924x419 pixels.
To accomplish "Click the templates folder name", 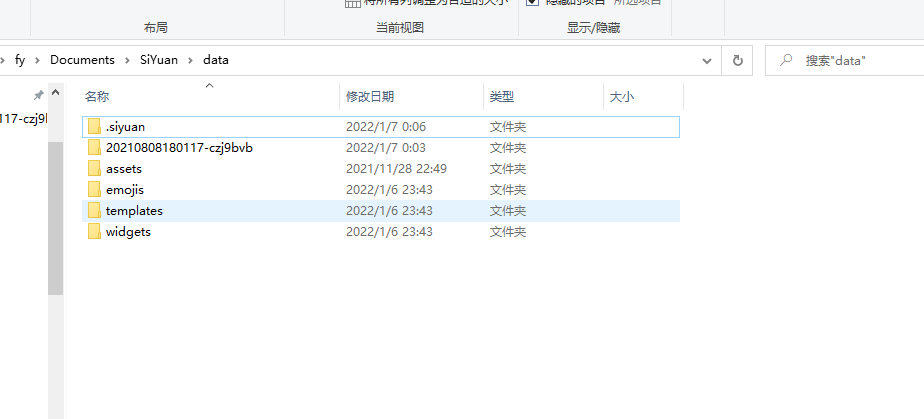I will coord(134,210).
